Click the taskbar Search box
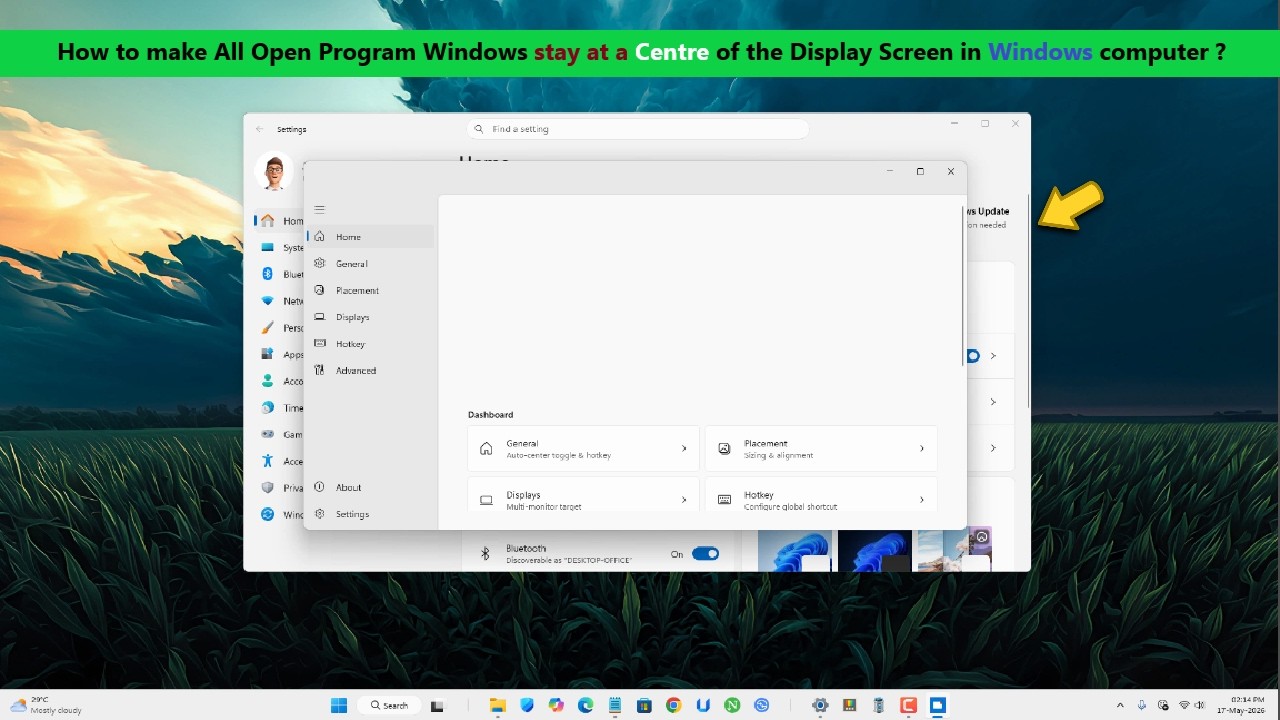This screenshot has height=720, width=1280. 389,705
